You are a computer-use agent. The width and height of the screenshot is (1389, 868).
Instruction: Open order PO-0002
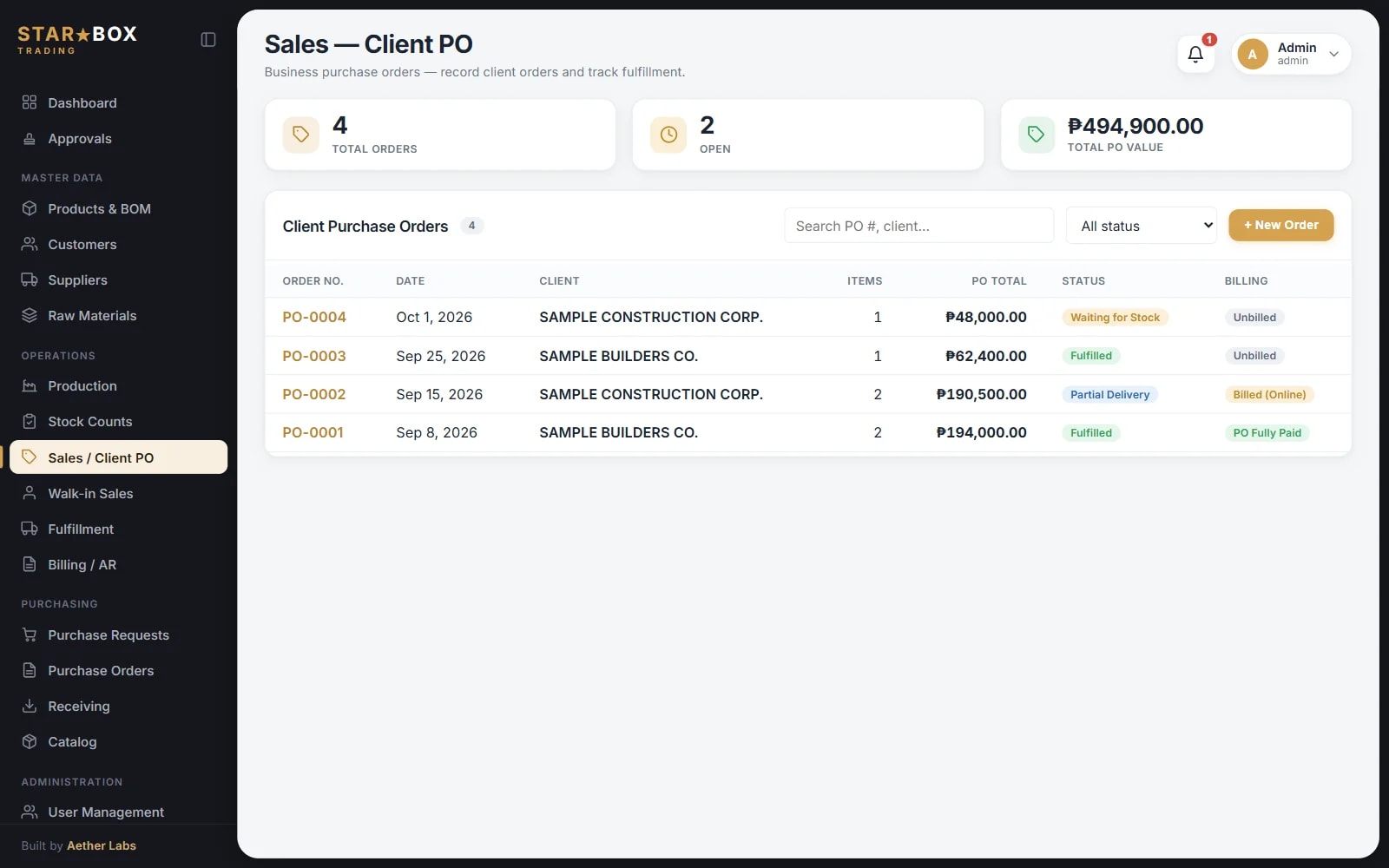tap(314, 394)
